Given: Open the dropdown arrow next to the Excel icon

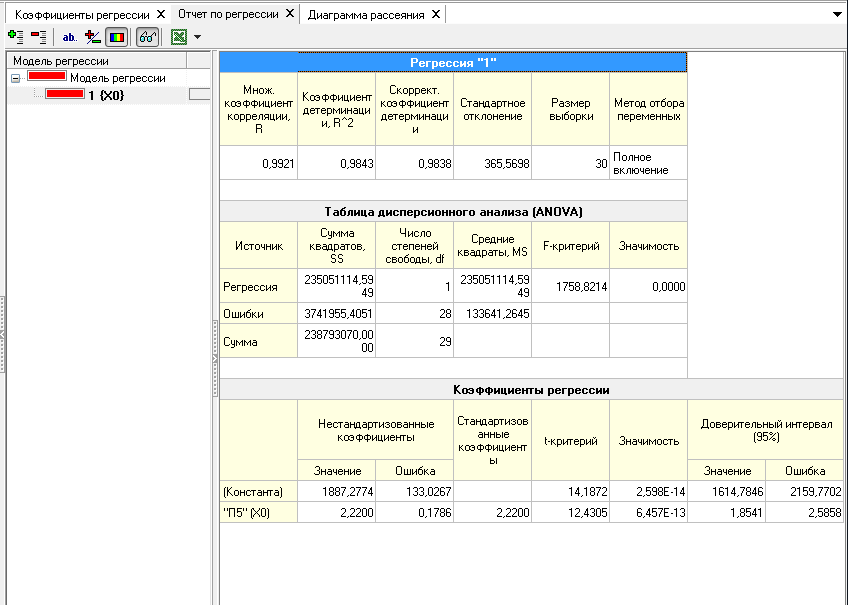Looking at the screenshot, I should click(197, 37).
